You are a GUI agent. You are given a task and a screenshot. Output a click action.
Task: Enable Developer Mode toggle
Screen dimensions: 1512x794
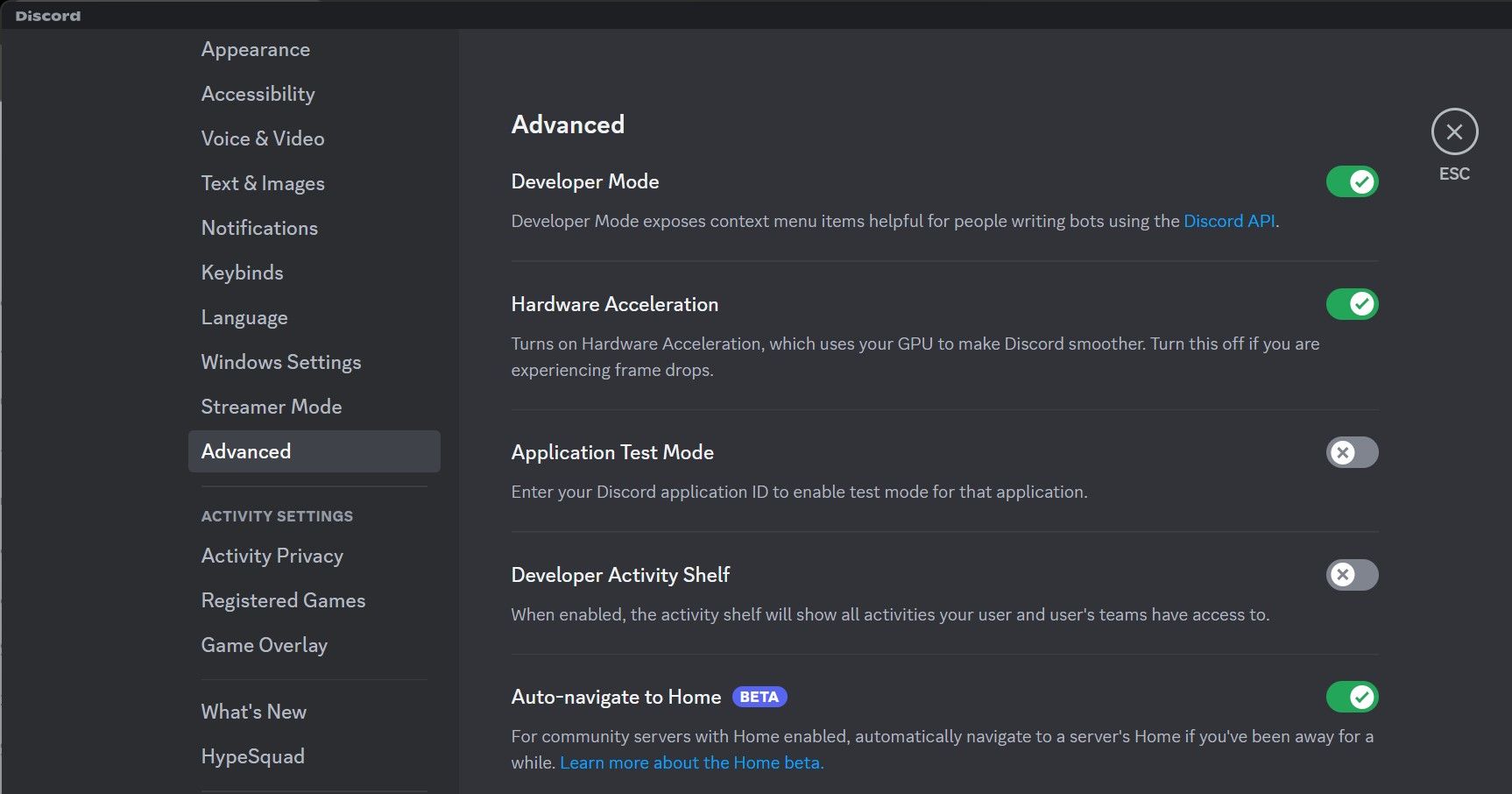point(1351,181)
